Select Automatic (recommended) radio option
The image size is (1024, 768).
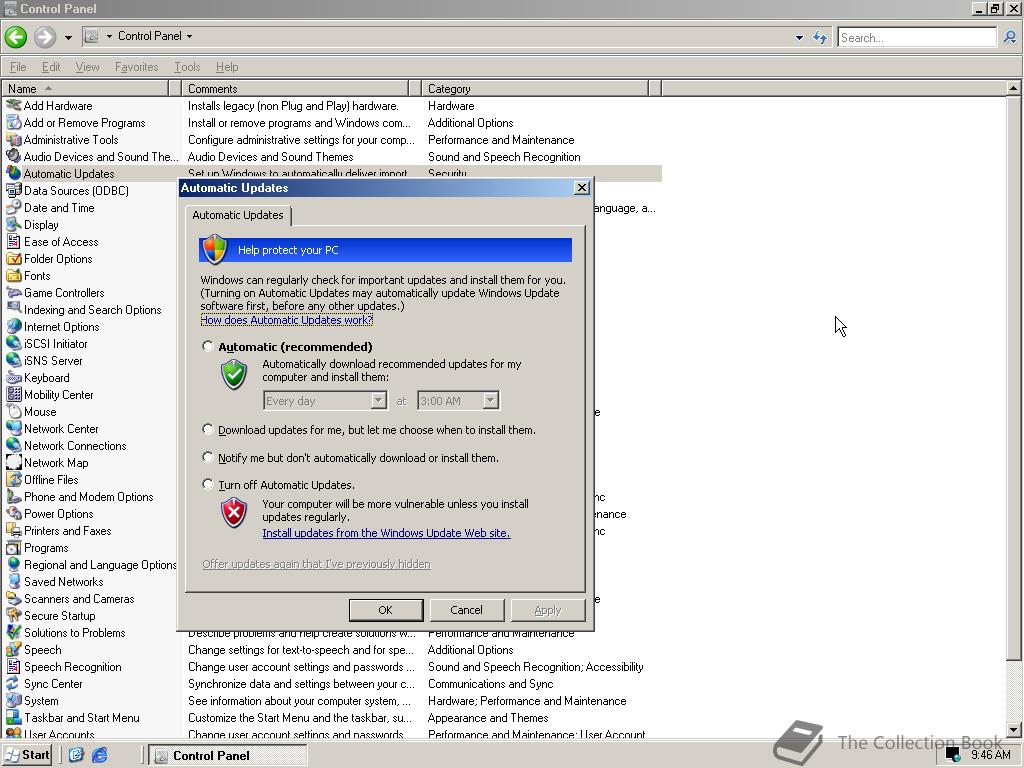[x=208, y=346]
